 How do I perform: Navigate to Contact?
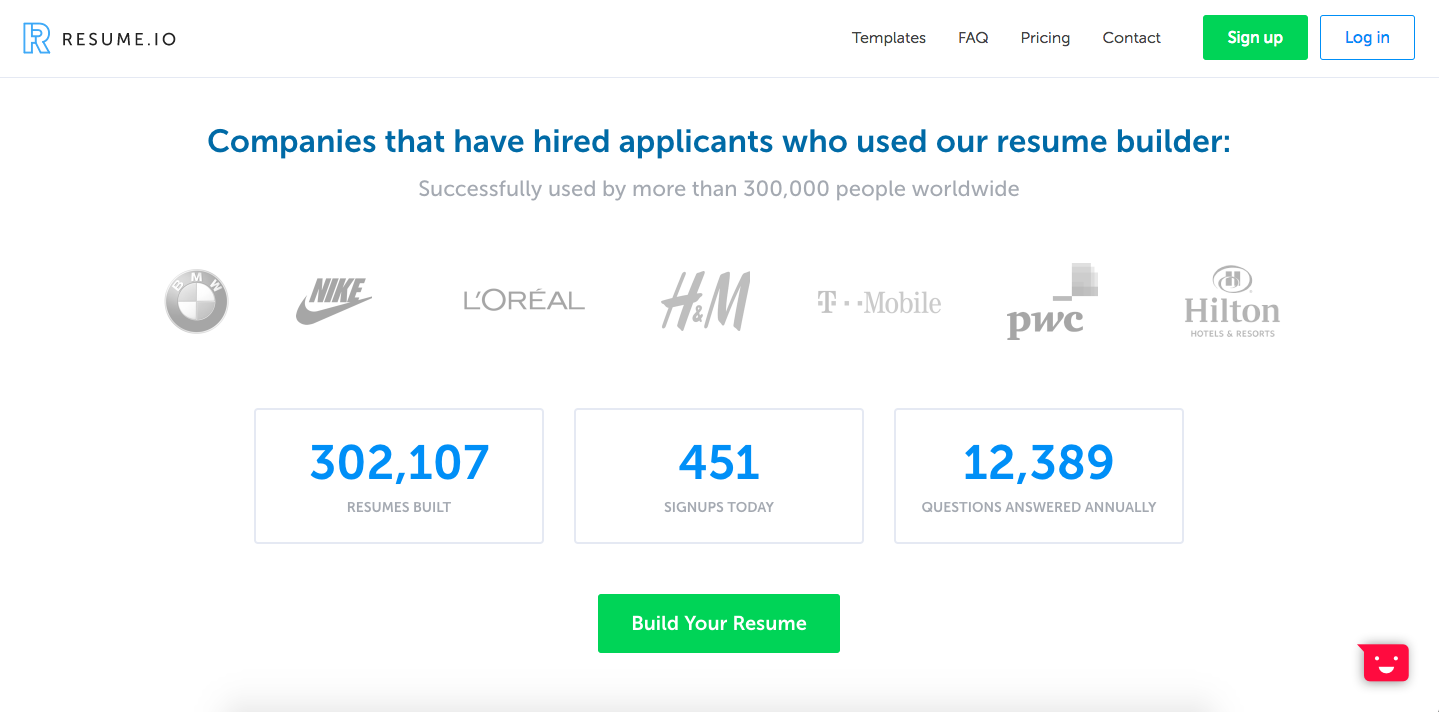click(1131, 38)
